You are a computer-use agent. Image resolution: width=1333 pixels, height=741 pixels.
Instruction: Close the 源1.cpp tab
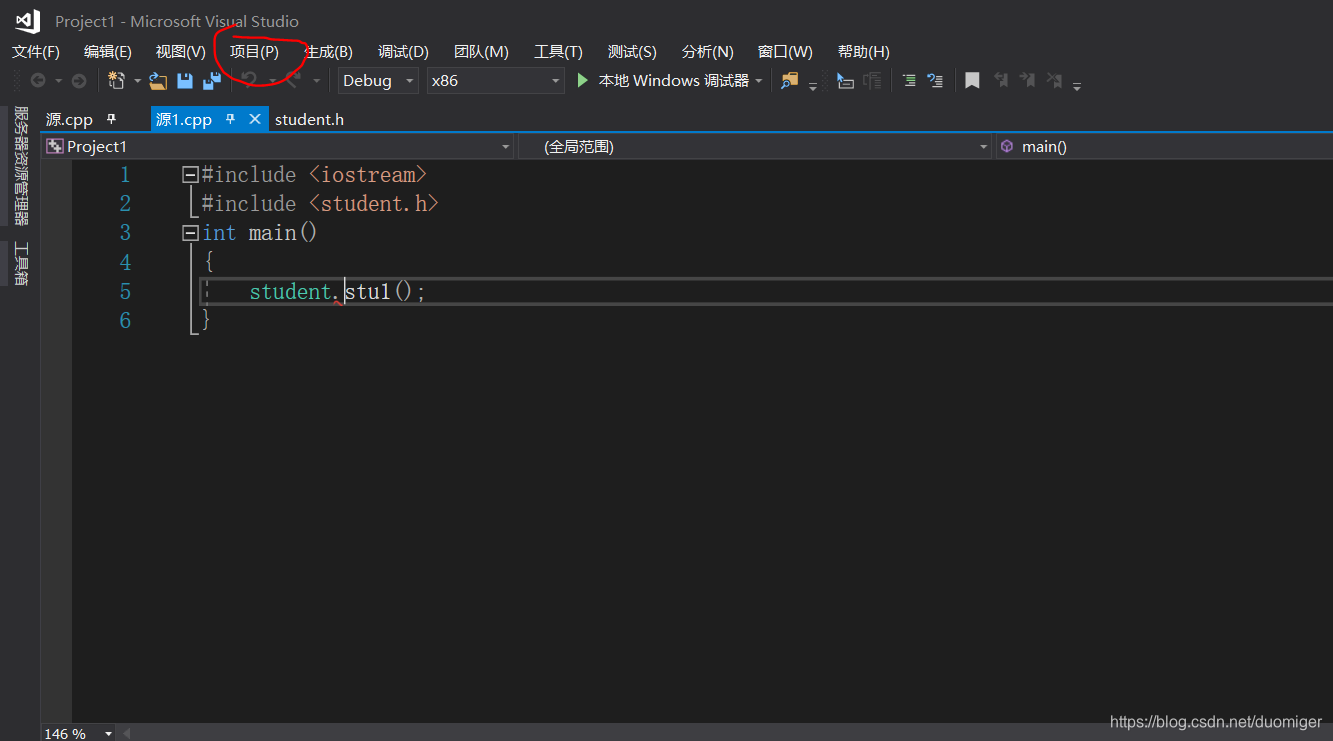click(x=255, y=119)
